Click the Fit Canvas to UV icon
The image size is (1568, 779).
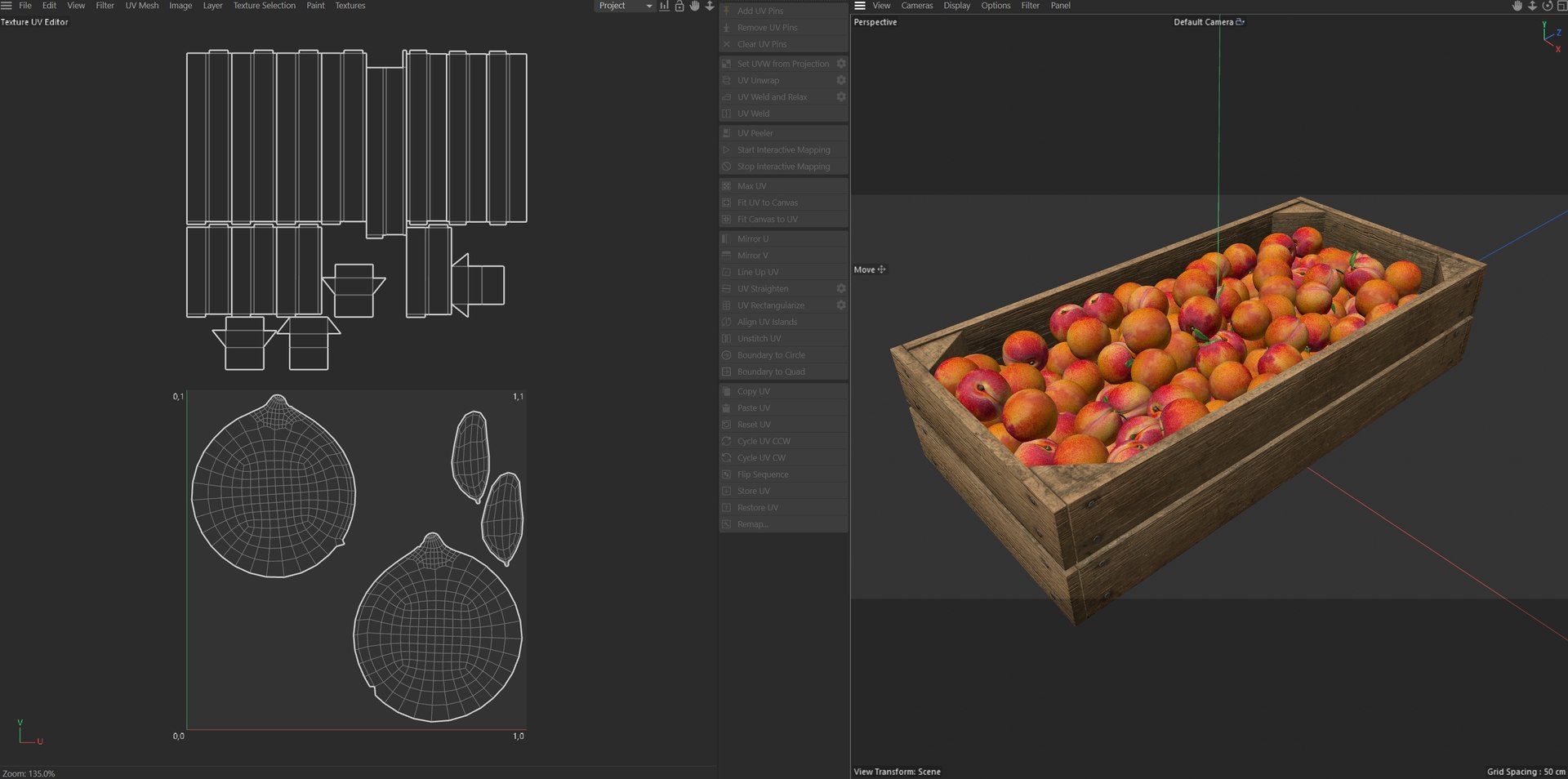click(726, 219)
